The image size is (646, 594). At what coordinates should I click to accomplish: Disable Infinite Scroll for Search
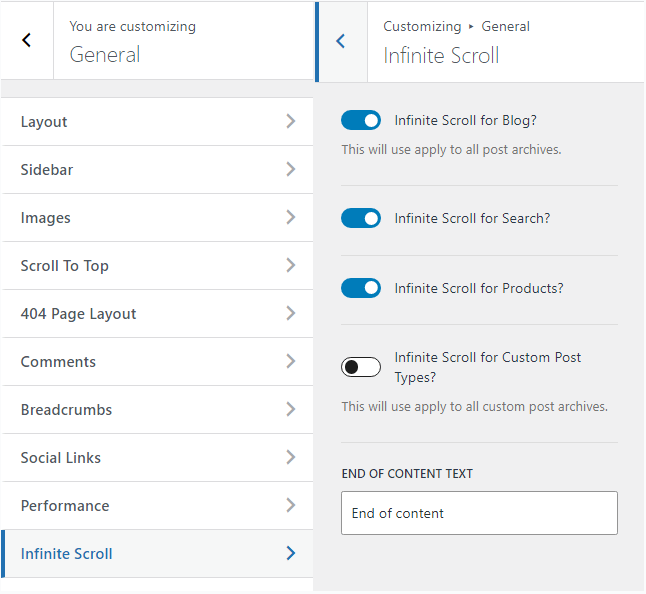click(361, 218)
